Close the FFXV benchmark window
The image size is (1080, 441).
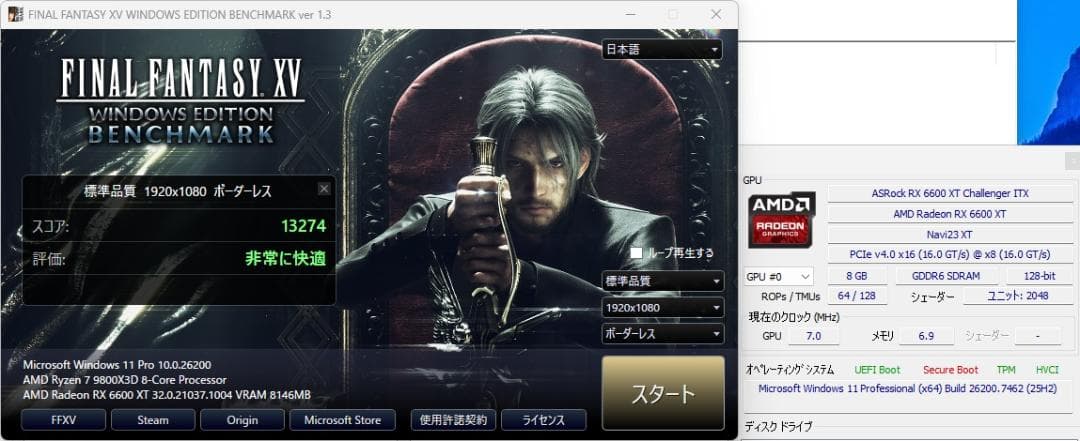716,14
